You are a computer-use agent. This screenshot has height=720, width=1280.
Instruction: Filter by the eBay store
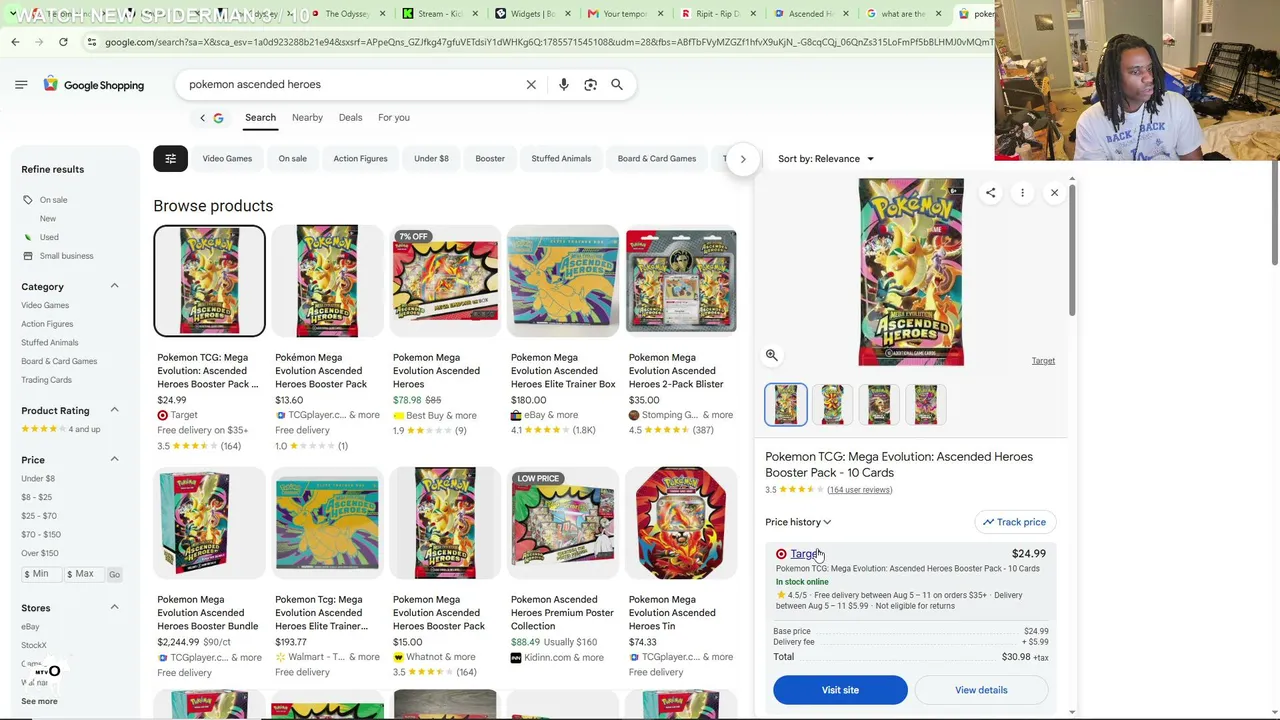click(x=30, y=627)
